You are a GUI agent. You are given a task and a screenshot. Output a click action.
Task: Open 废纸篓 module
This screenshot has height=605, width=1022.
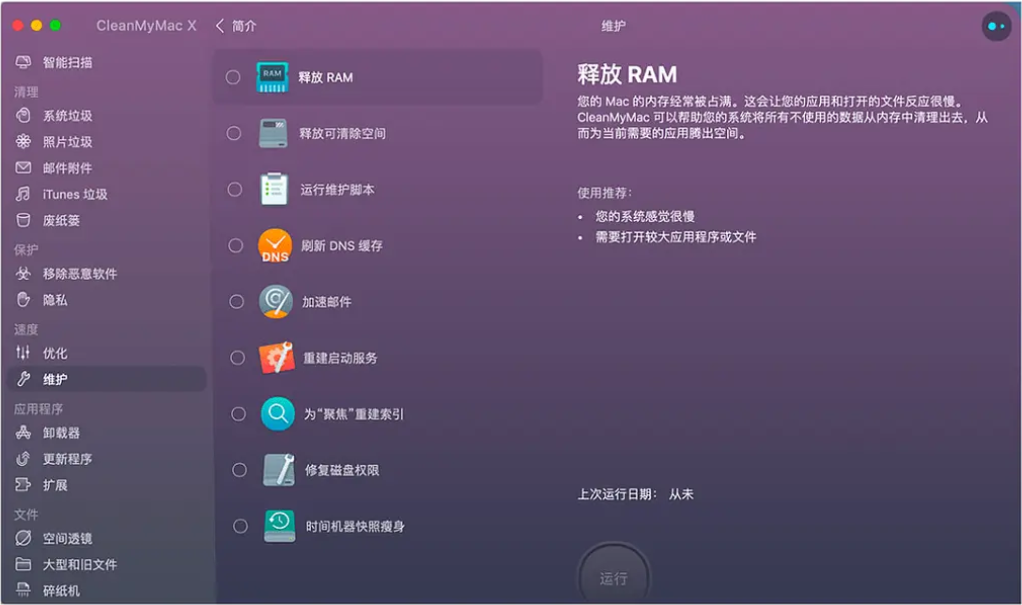coord(48,220)
